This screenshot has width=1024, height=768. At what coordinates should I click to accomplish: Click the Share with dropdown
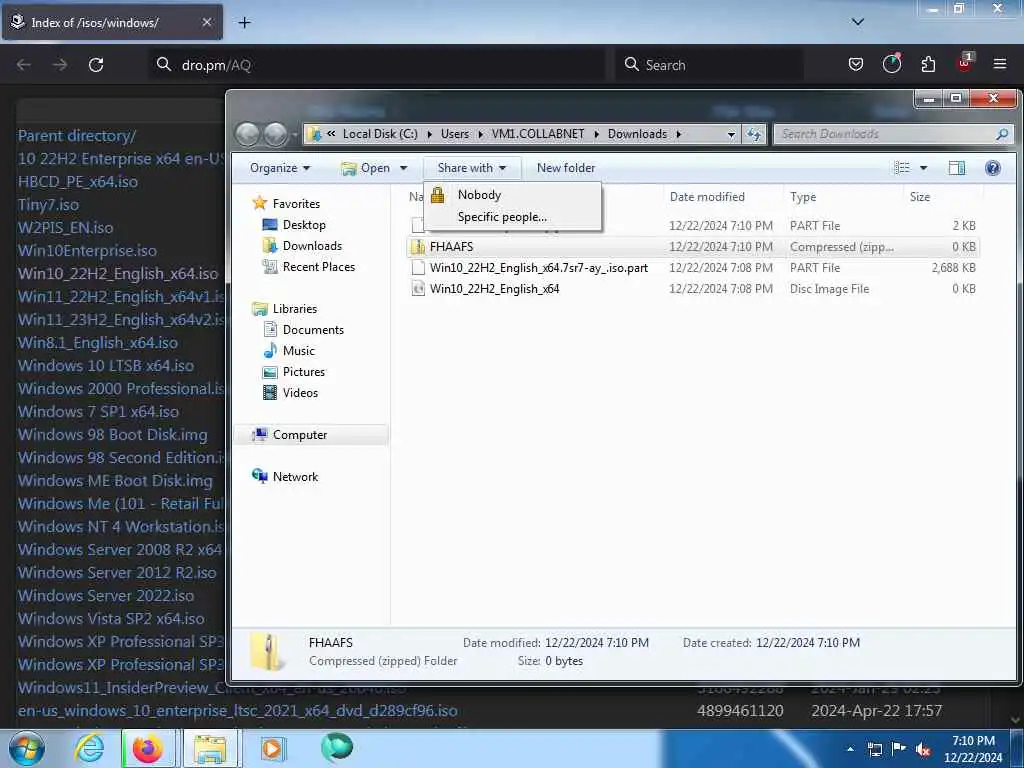pos(472,168)
